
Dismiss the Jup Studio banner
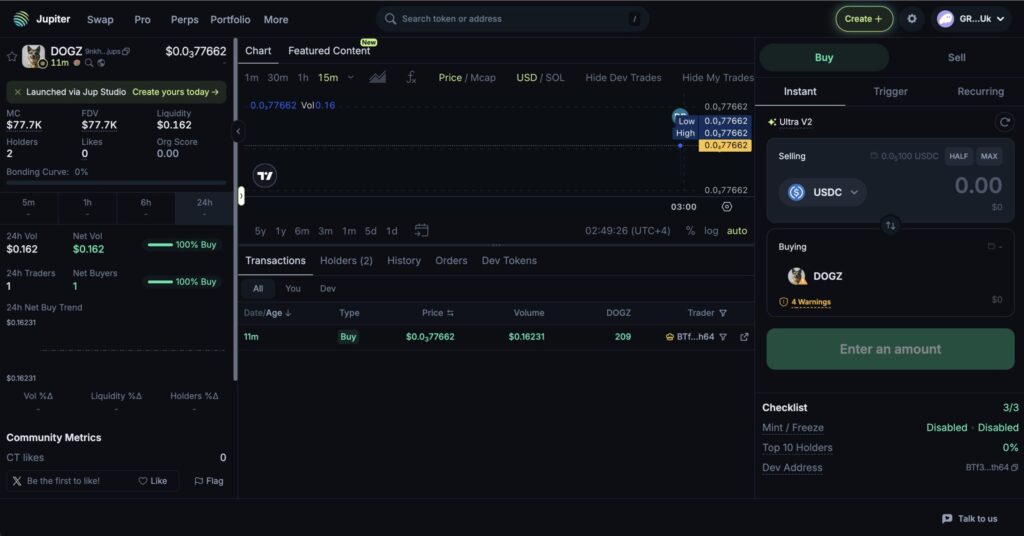[18, 92]
